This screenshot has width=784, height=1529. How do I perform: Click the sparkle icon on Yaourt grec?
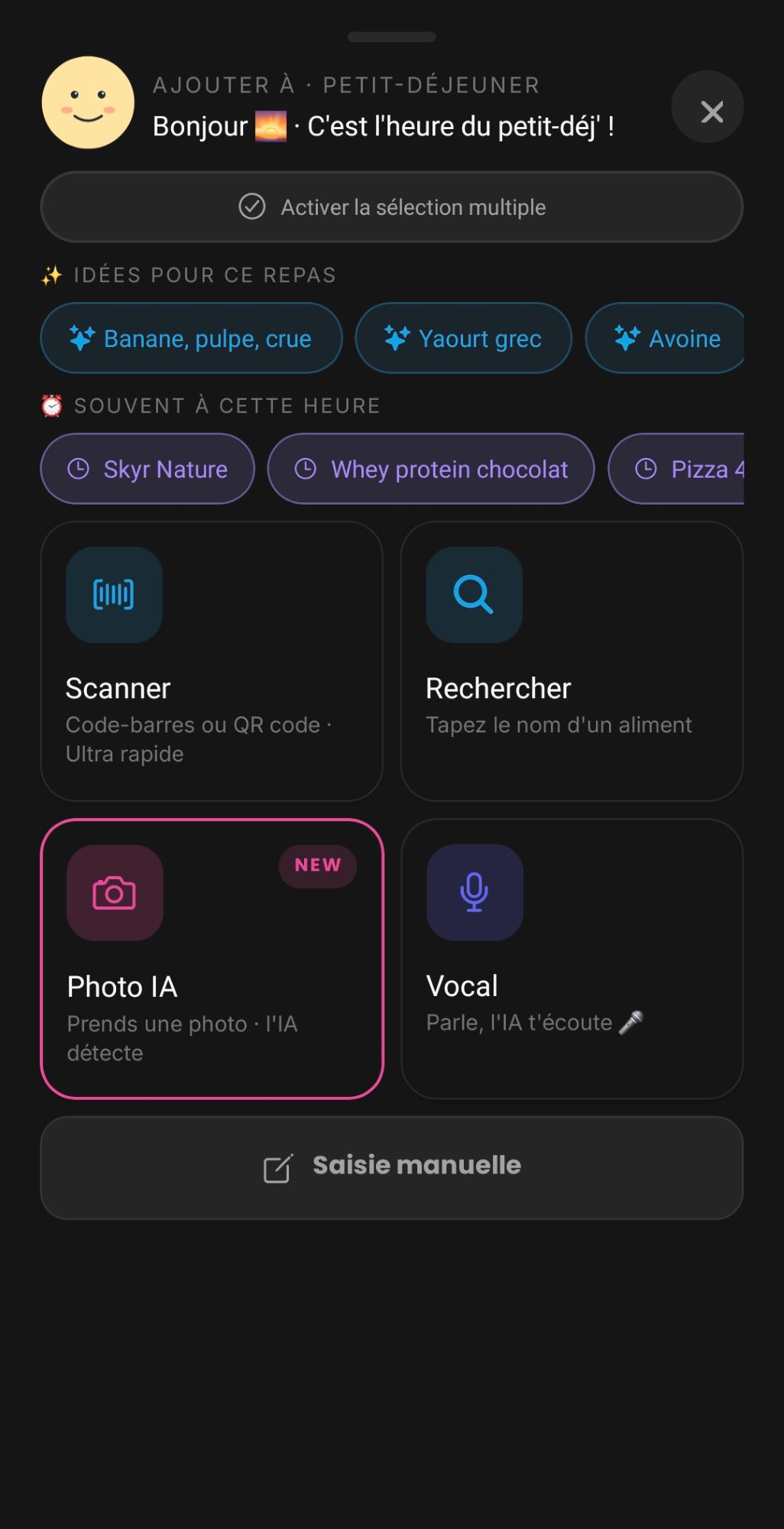pyautogui.click(x=397, y=338)
